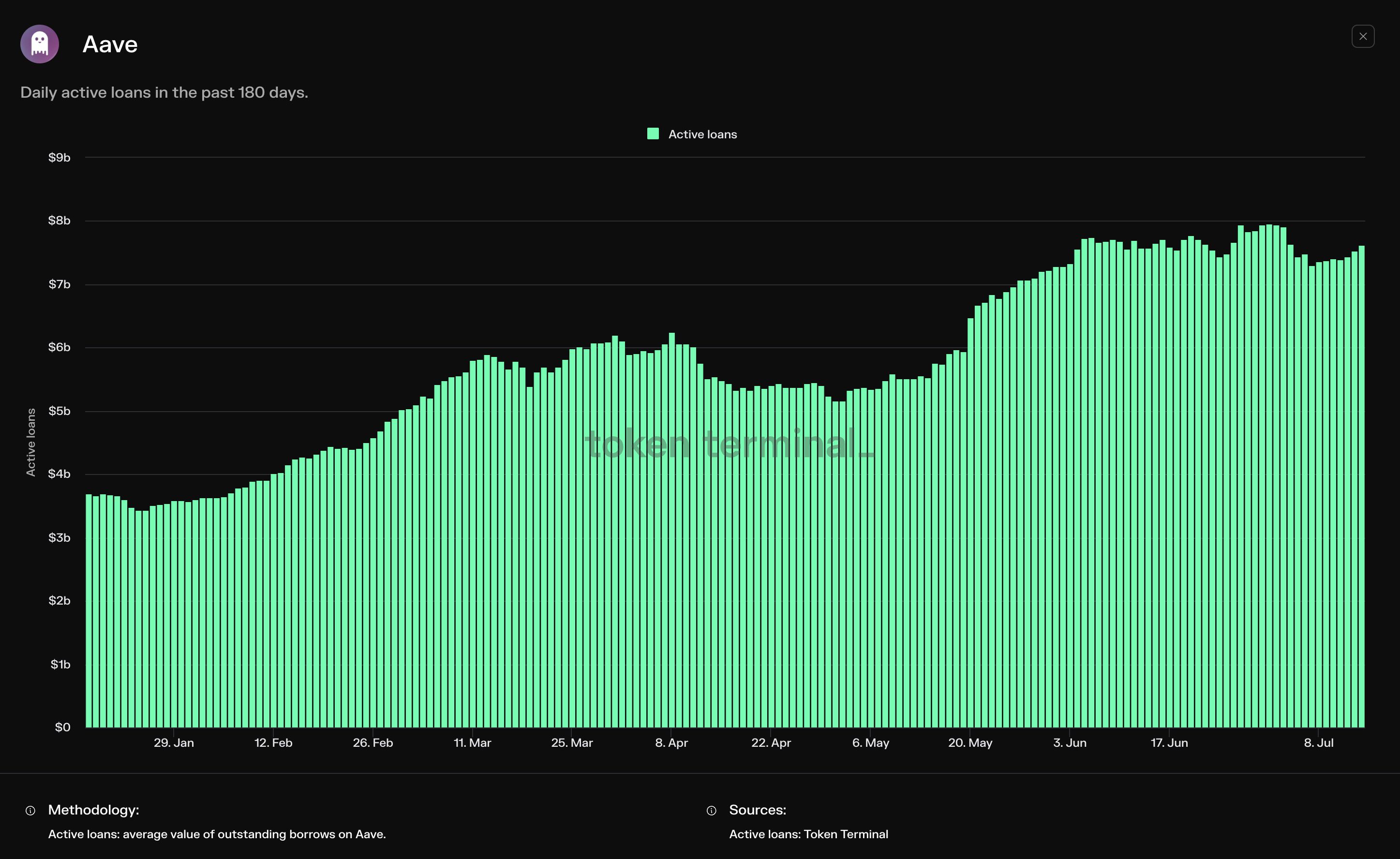Click the 12. Feb date label
This screenshot has height=859, width=1400.
click(x=273, y=742)
